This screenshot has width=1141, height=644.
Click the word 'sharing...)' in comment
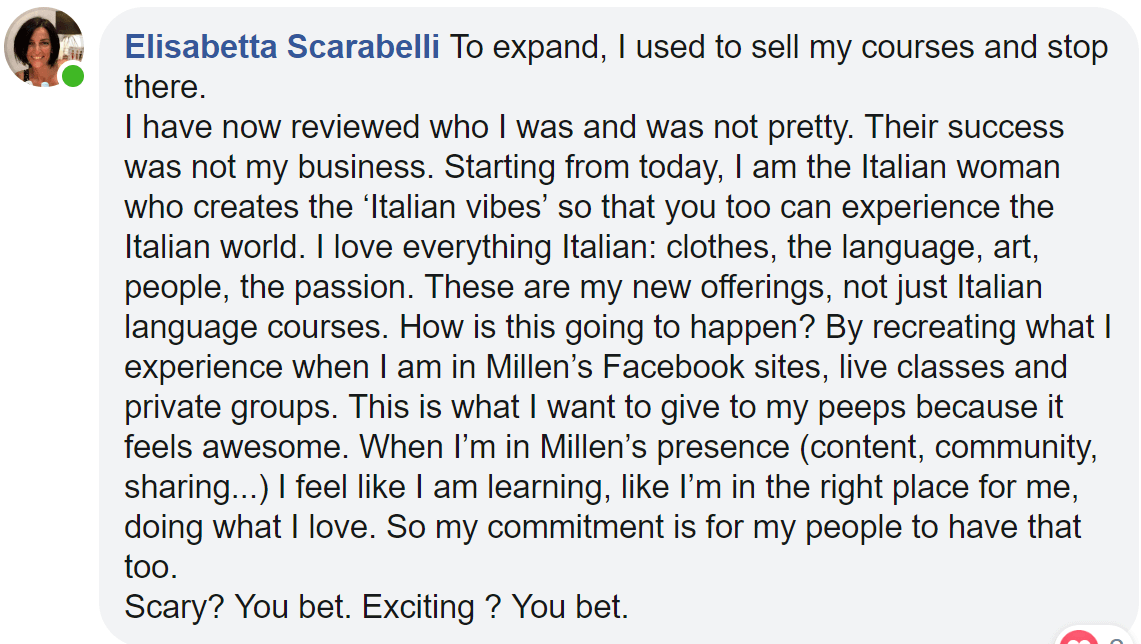point(196,488)
